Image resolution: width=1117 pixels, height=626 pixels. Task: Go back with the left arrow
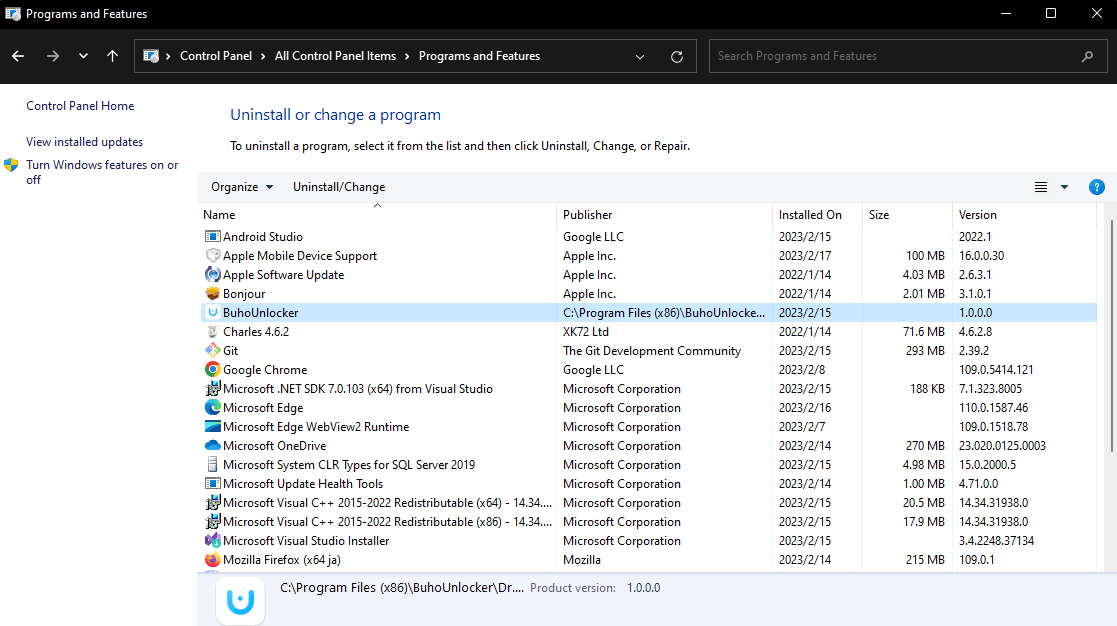coord(18,56)
